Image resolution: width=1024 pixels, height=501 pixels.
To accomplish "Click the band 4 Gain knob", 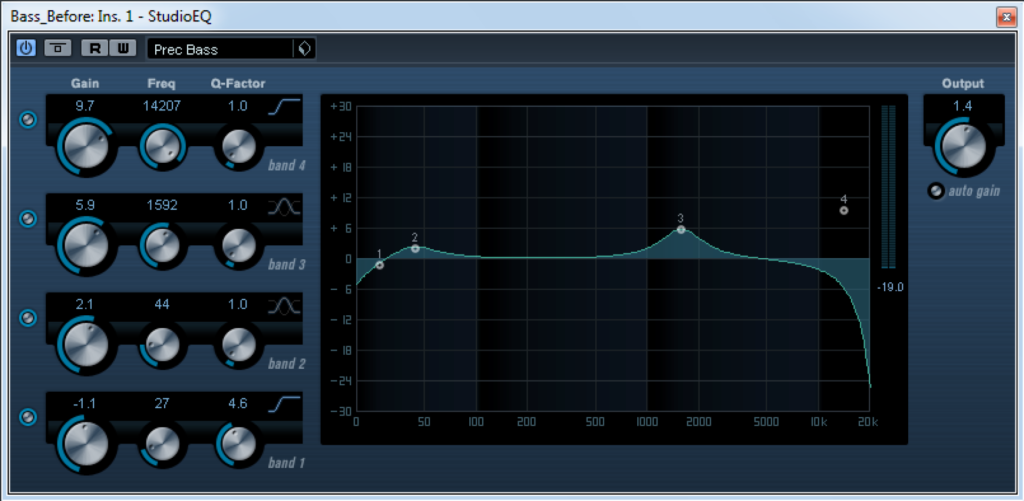I will pos(84,146).
